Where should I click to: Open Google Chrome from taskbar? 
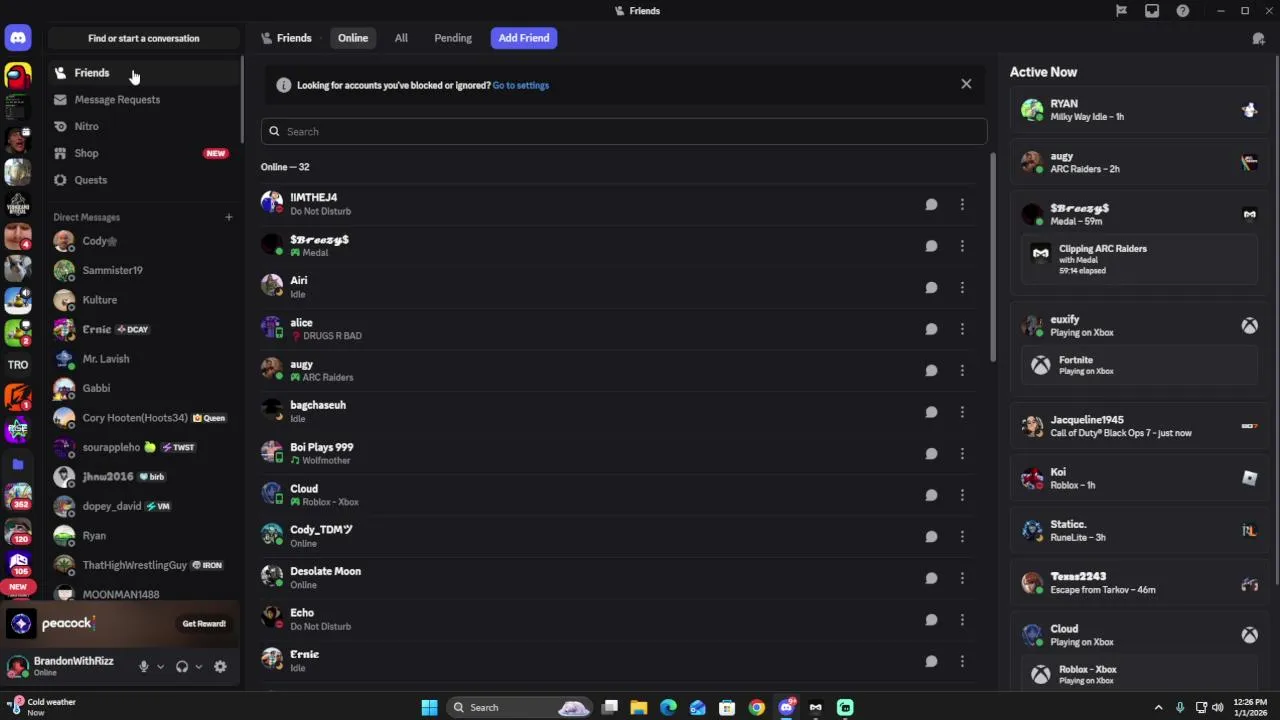coord(756,707)
